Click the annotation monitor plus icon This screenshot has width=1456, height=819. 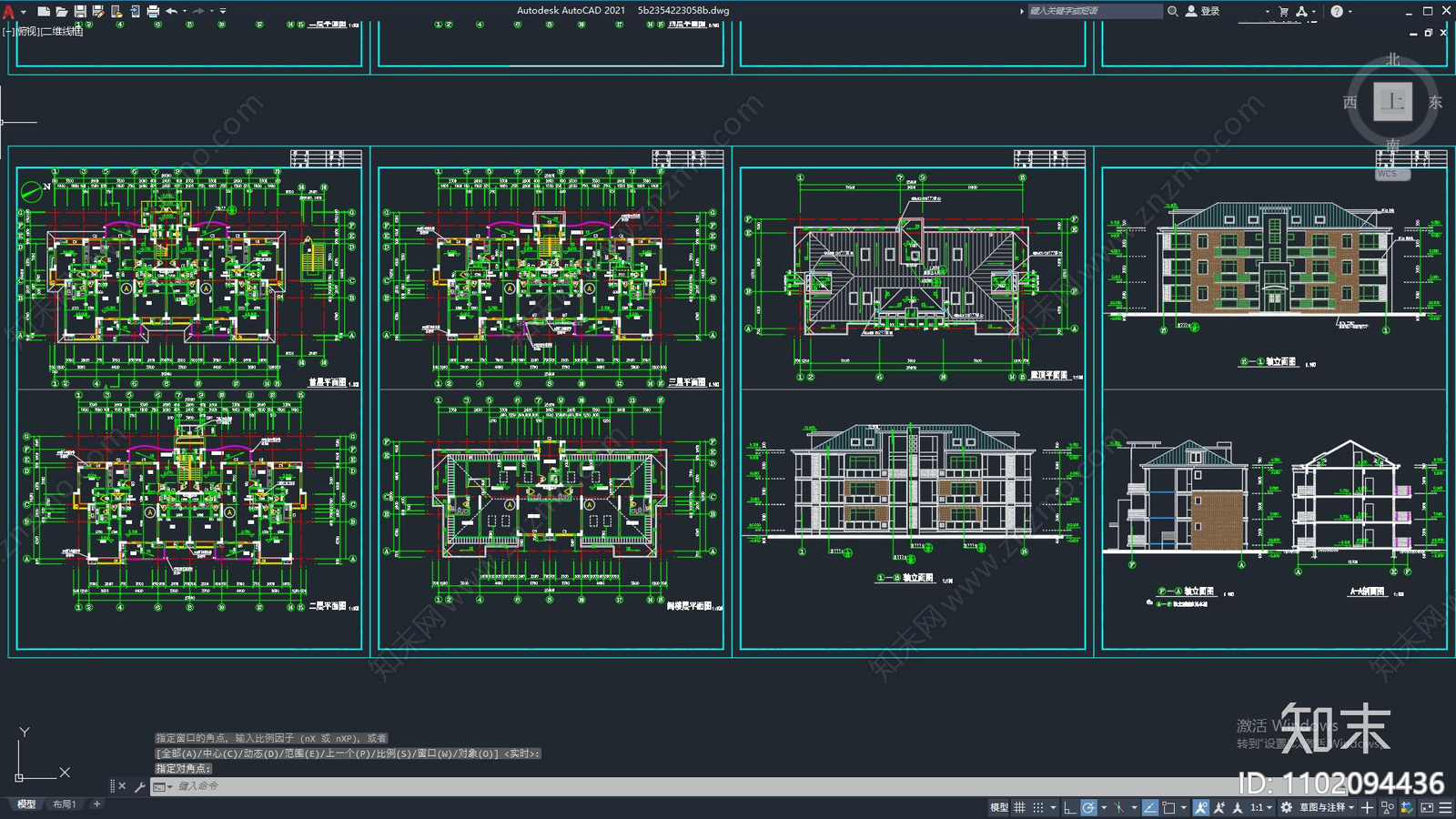click(1367, 807)
